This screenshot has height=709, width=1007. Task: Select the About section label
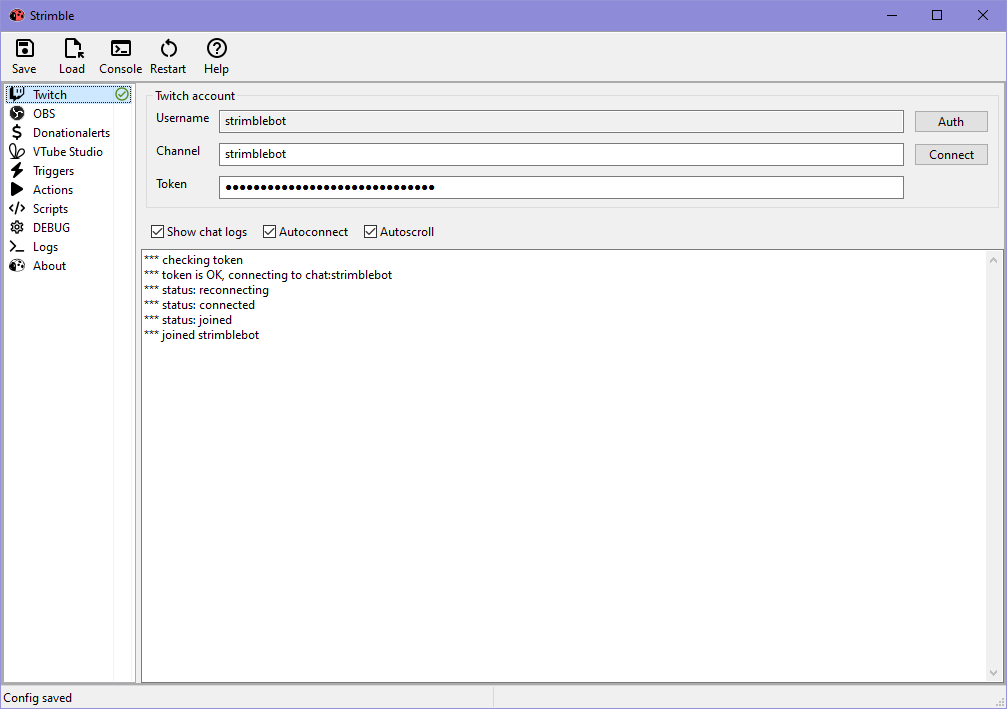[49, 266]
